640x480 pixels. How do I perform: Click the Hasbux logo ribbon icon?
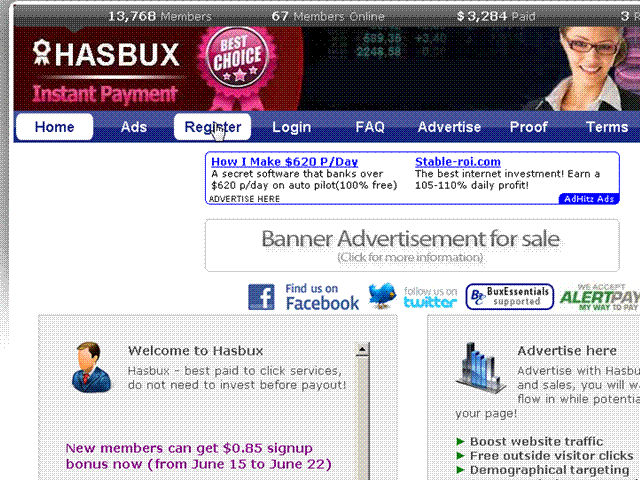[41, 53]
